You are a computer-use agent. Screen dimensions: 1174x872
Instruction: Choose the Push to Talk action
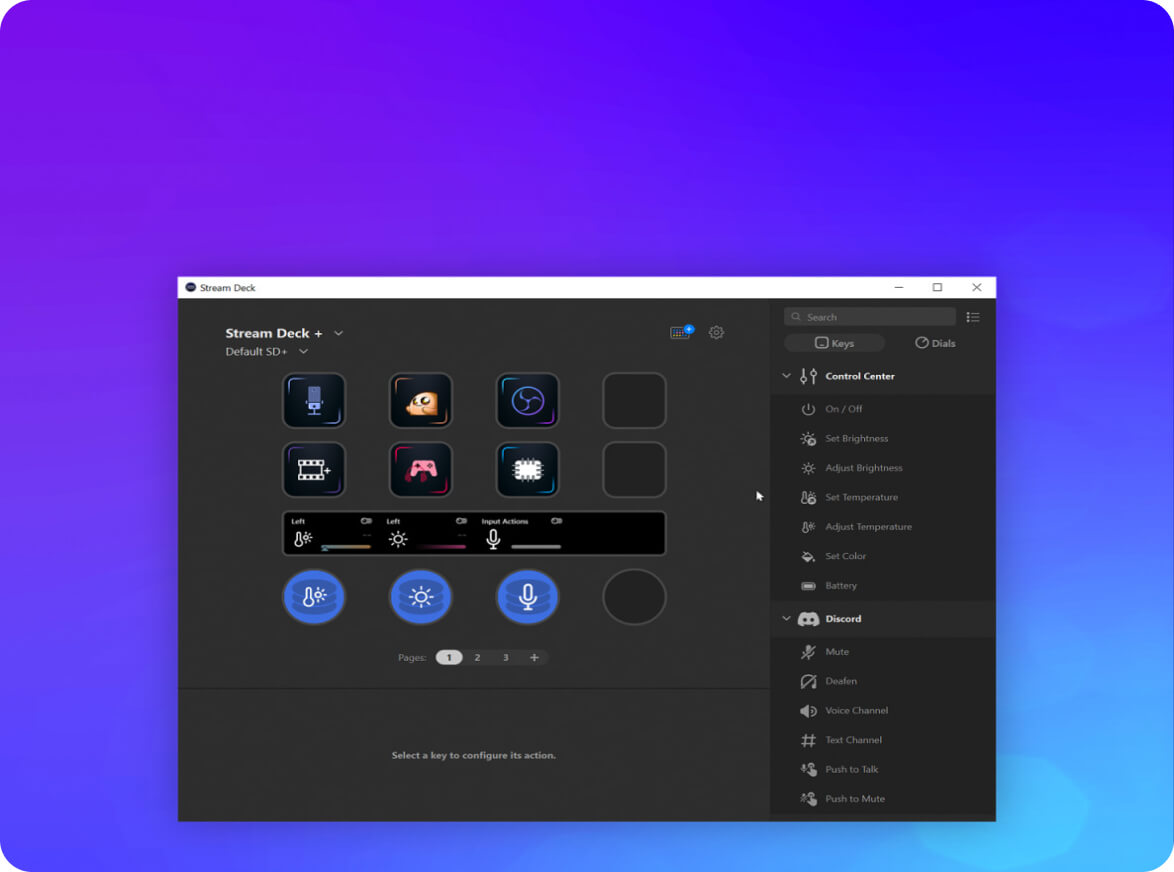pos(883,769)
